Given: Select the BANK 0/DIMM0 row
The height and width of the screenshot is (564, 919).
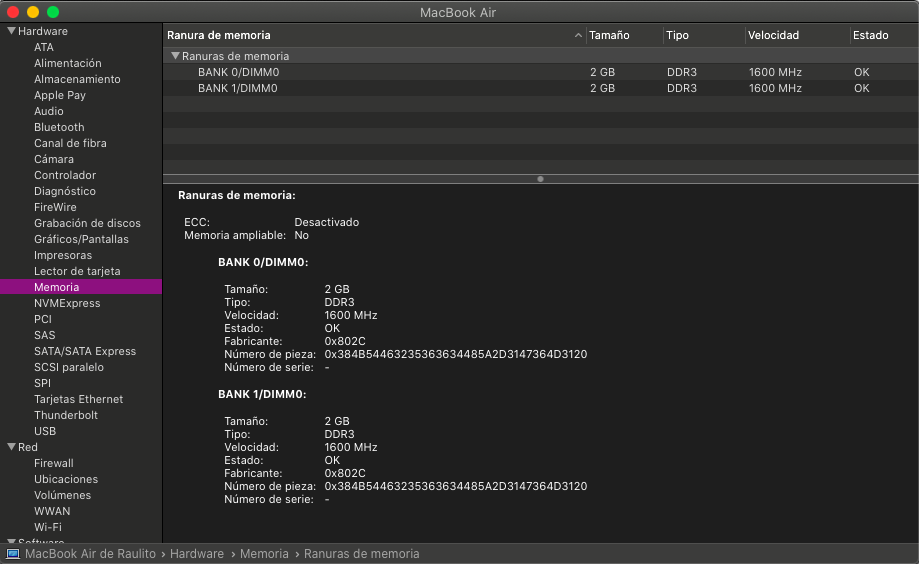Looking at the screenshot, I should point(540,72).
